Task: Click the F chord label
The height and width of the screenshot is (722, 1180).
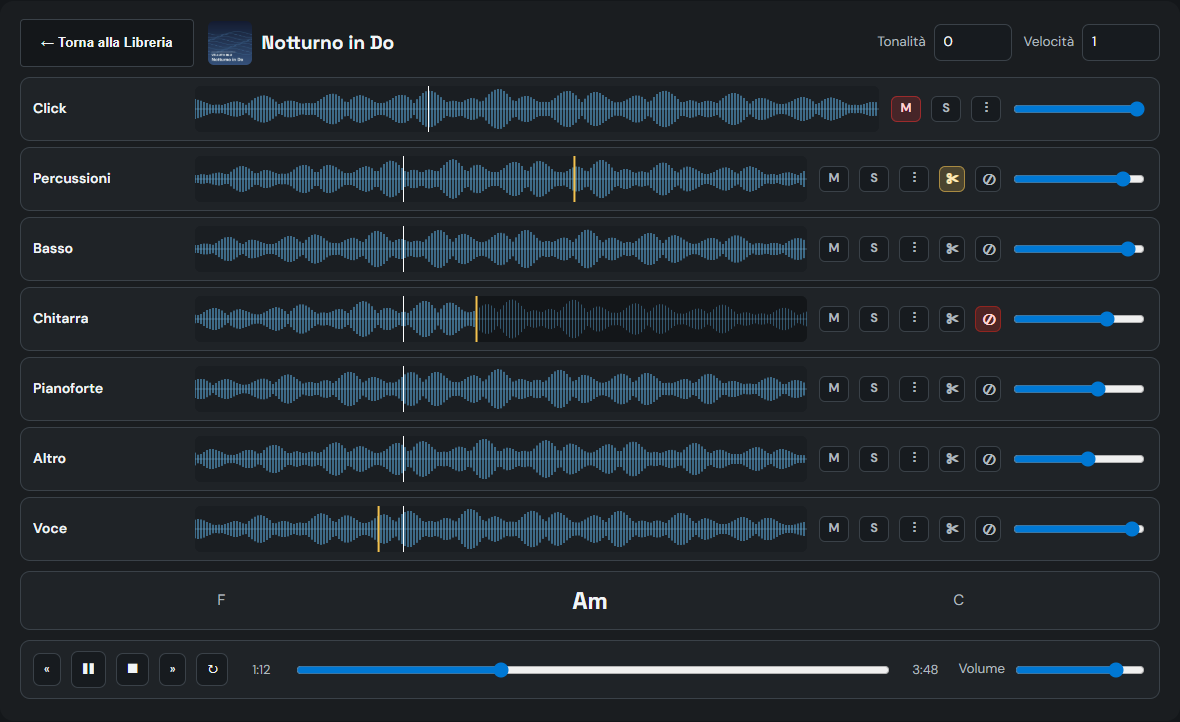Action: pos(221,600)
